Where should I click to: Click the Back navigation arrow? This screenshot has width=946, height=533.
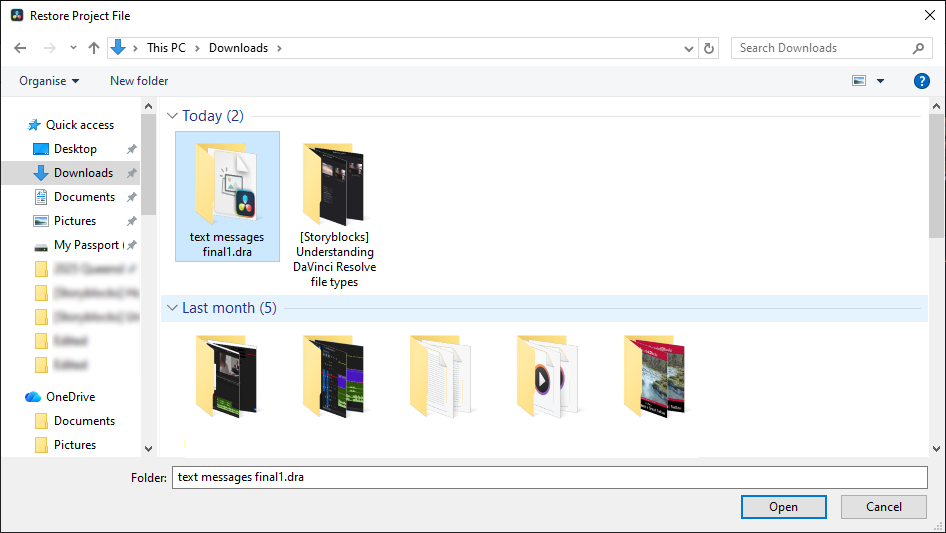[20, 48]
